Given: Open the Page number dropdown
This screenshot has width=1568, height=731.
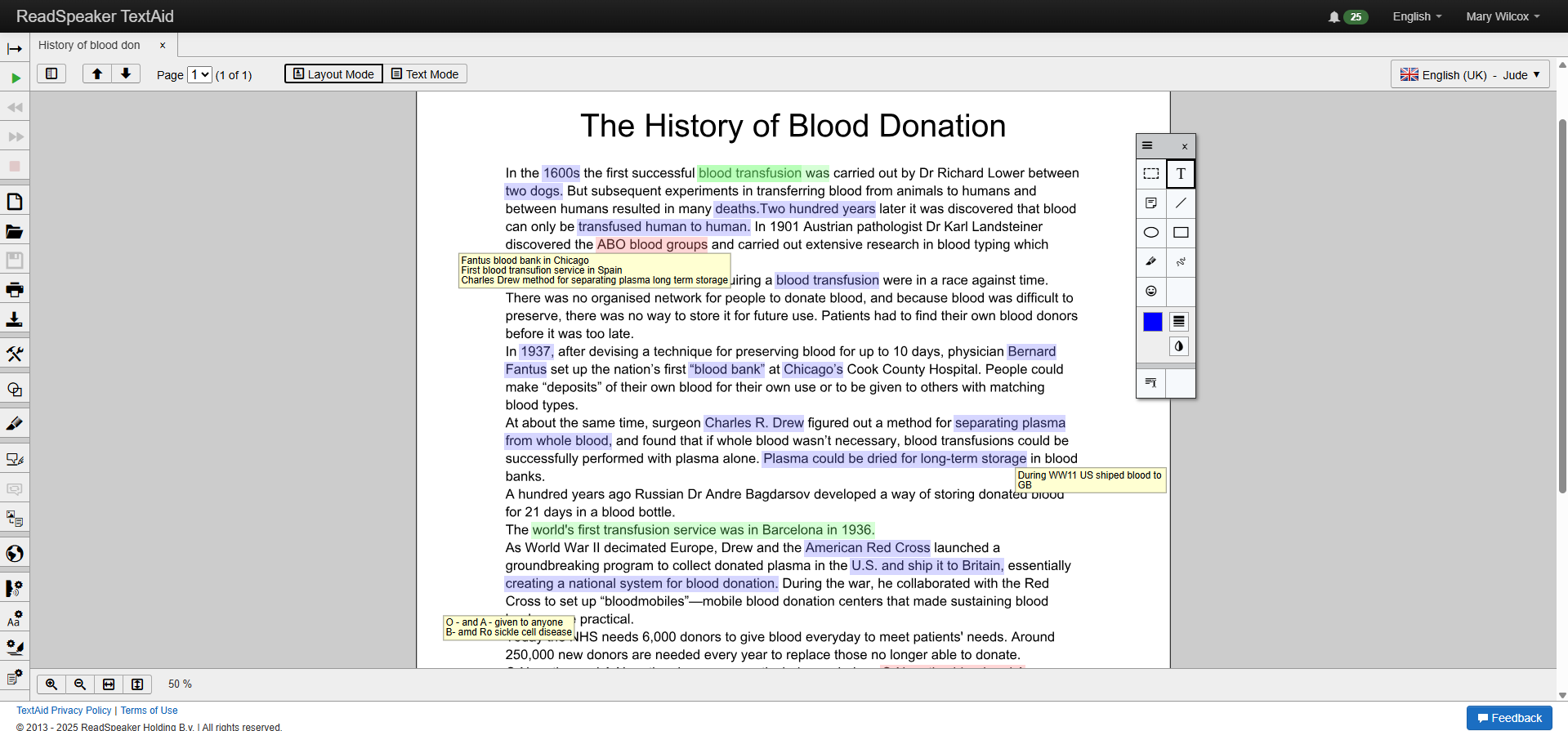Looking at the screenshot, I should point(200,75).
